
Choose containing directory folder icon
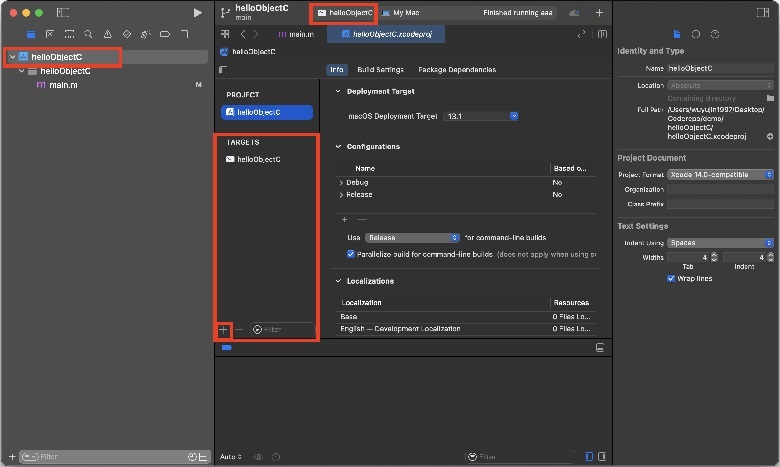(x=770, y=98)
